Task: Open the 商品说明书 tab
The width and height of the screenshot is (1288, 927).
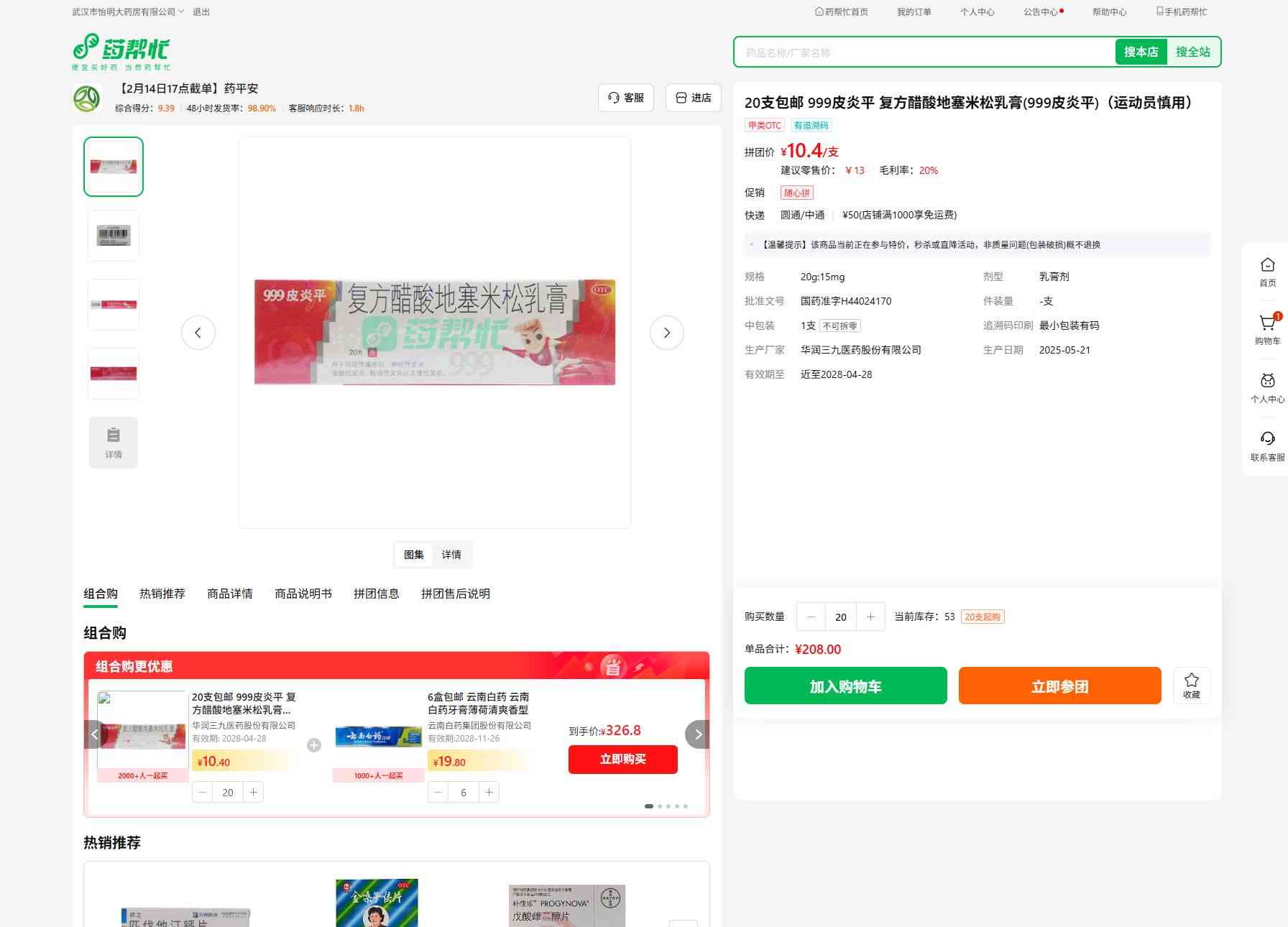Action: pos(303,594)
